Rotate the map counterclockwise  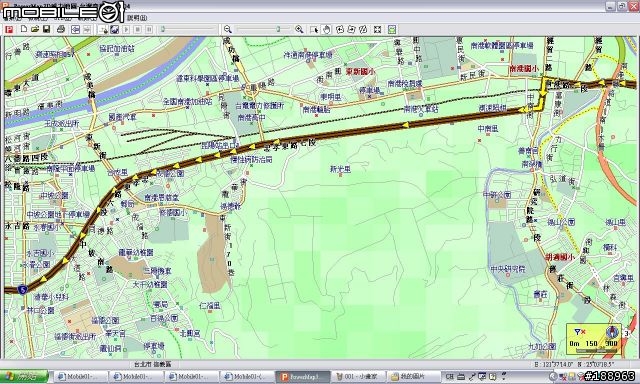(x=340, y=29)
